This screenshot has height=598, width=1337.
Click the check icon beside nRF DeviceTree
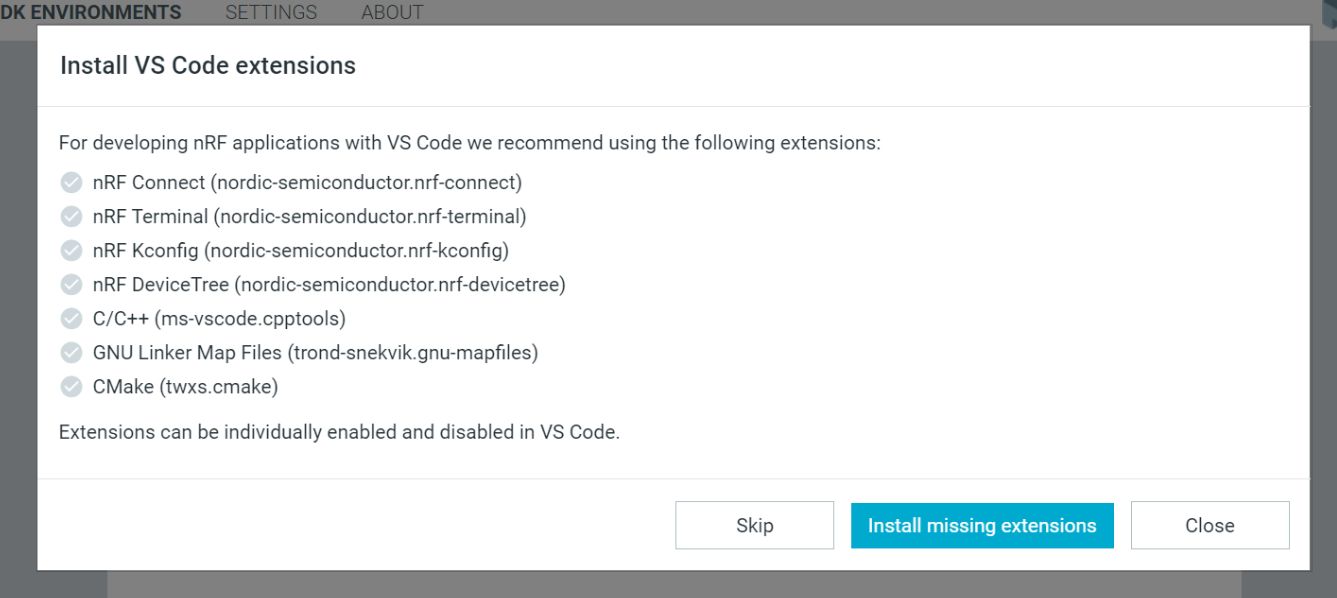[x=71, y=284]
